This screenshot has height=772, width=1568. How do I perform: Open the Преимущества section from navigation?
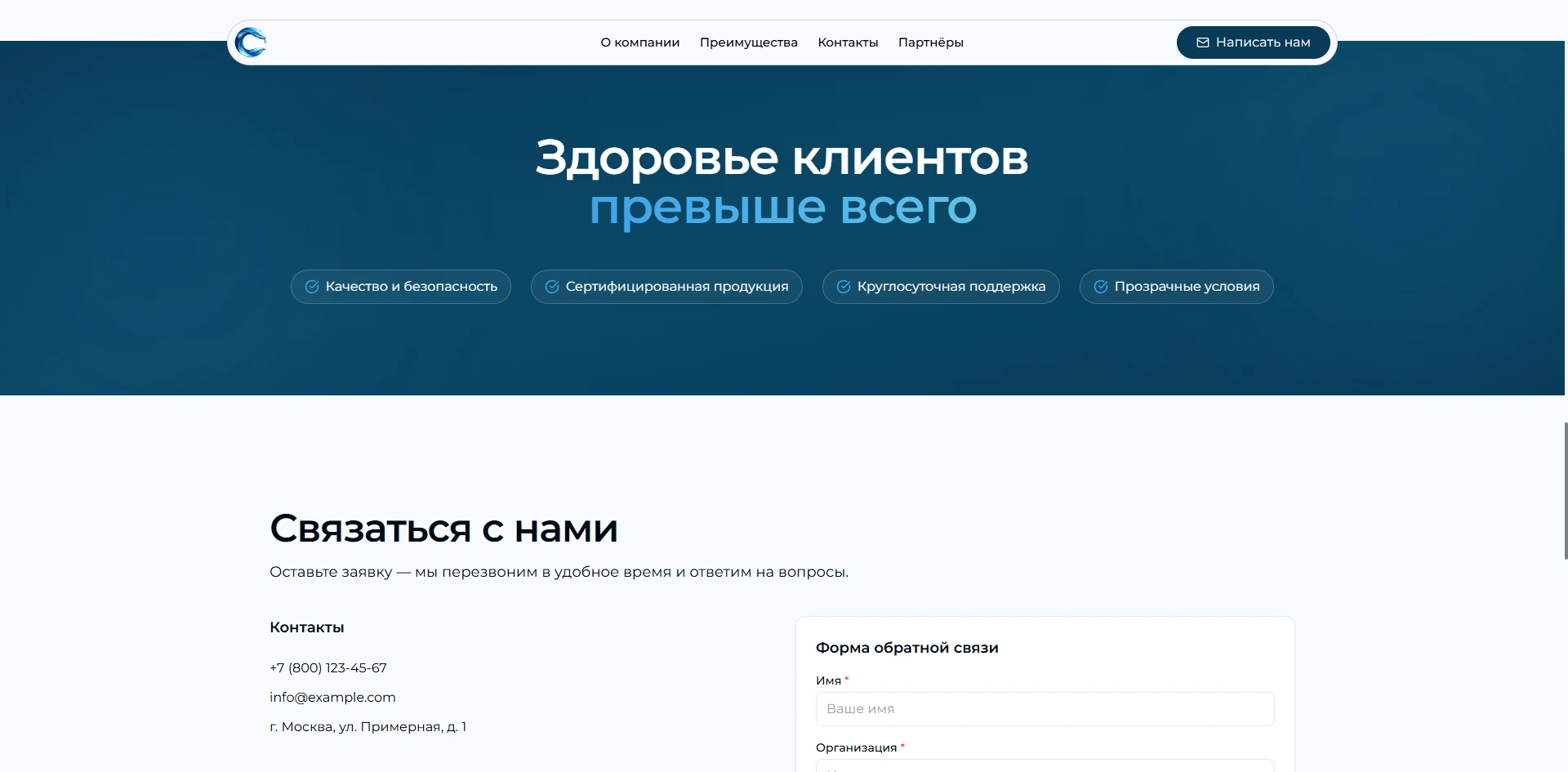click(748, 42)
